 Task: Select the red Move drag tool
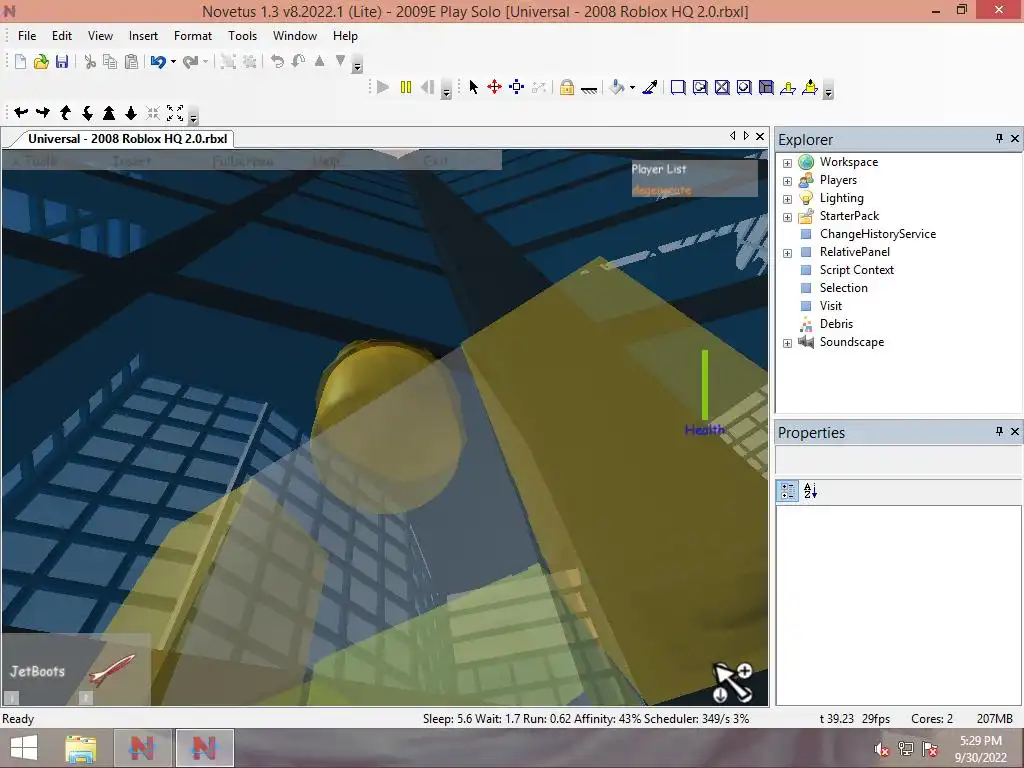point(494,87)
